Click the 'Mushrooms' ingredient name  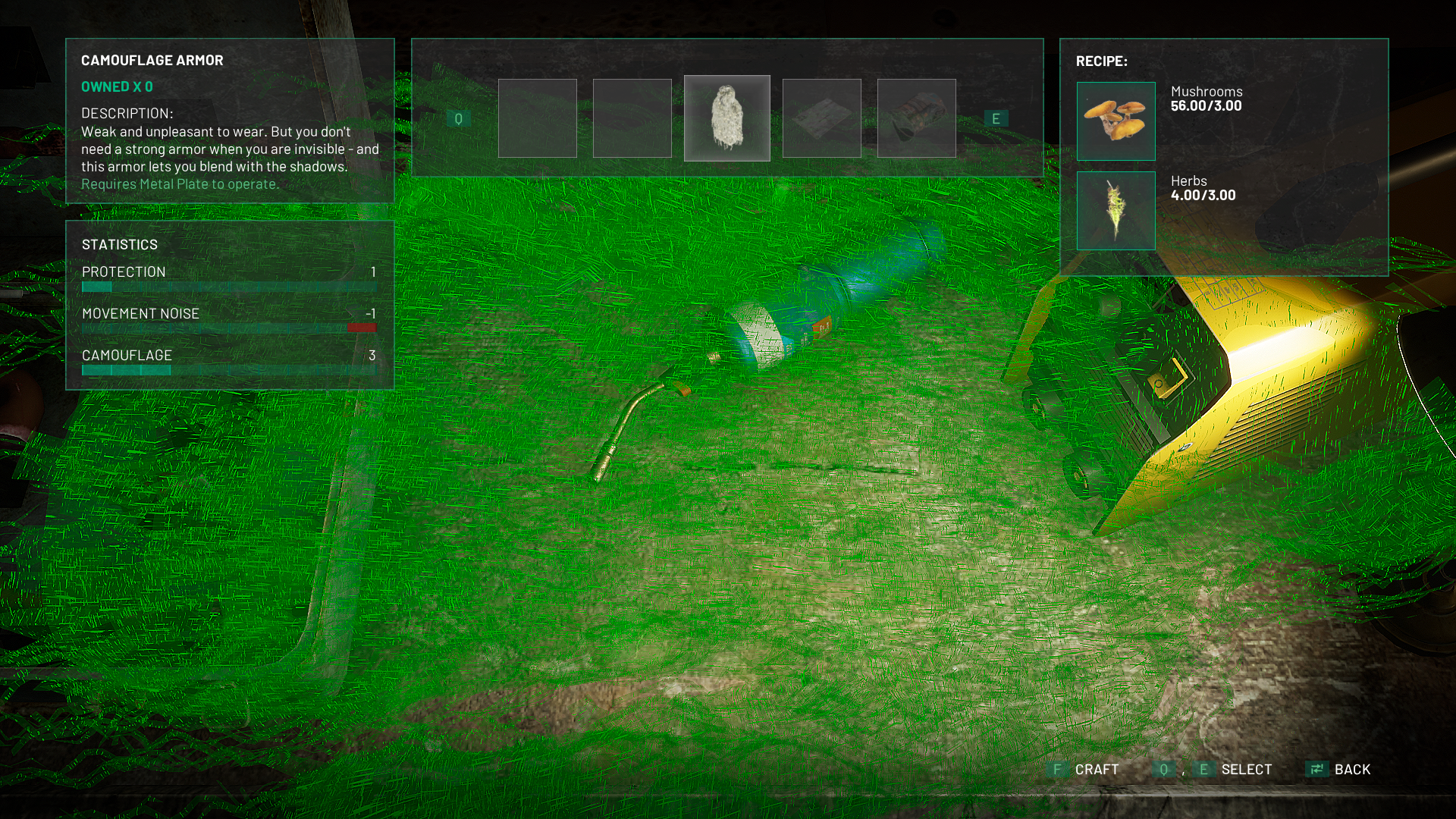pos(1207,92)
